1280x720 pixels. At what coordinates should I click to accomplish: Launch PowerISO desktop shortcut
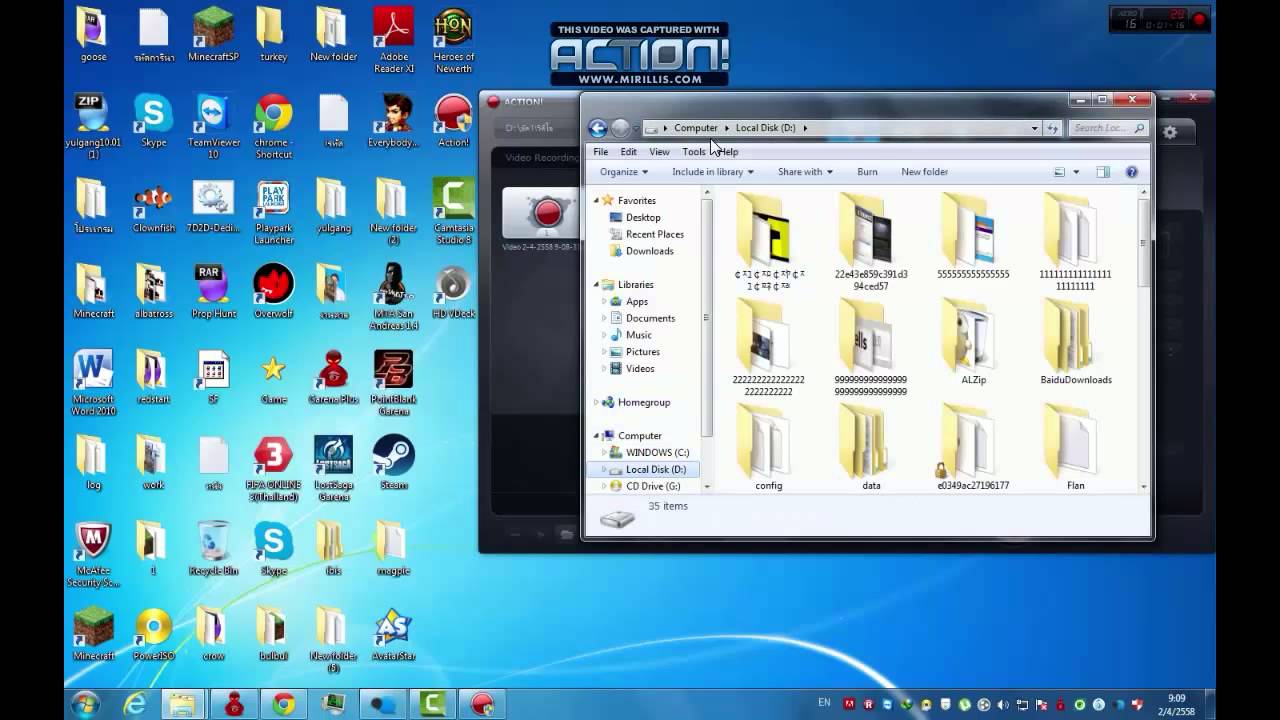[x=153, y=635]
